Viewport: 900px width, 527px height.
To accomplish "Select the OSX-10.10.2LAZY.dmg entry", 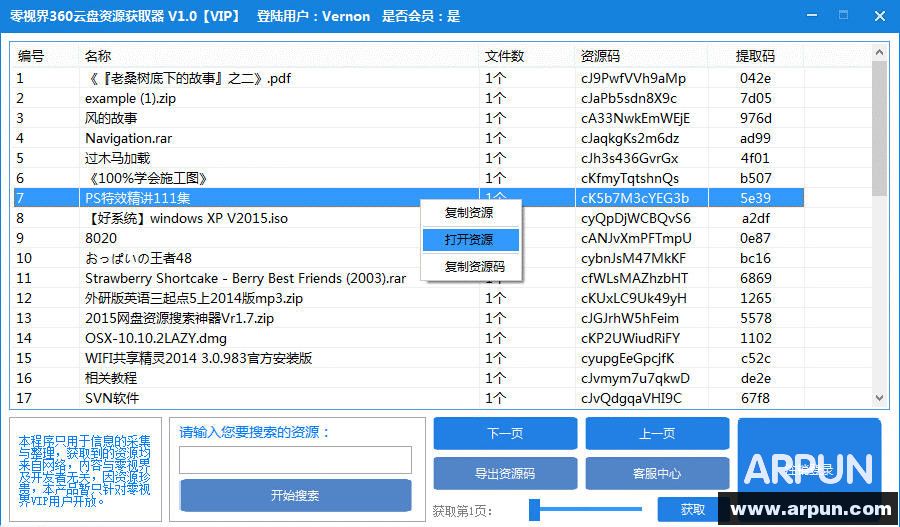I will (155, 338).
